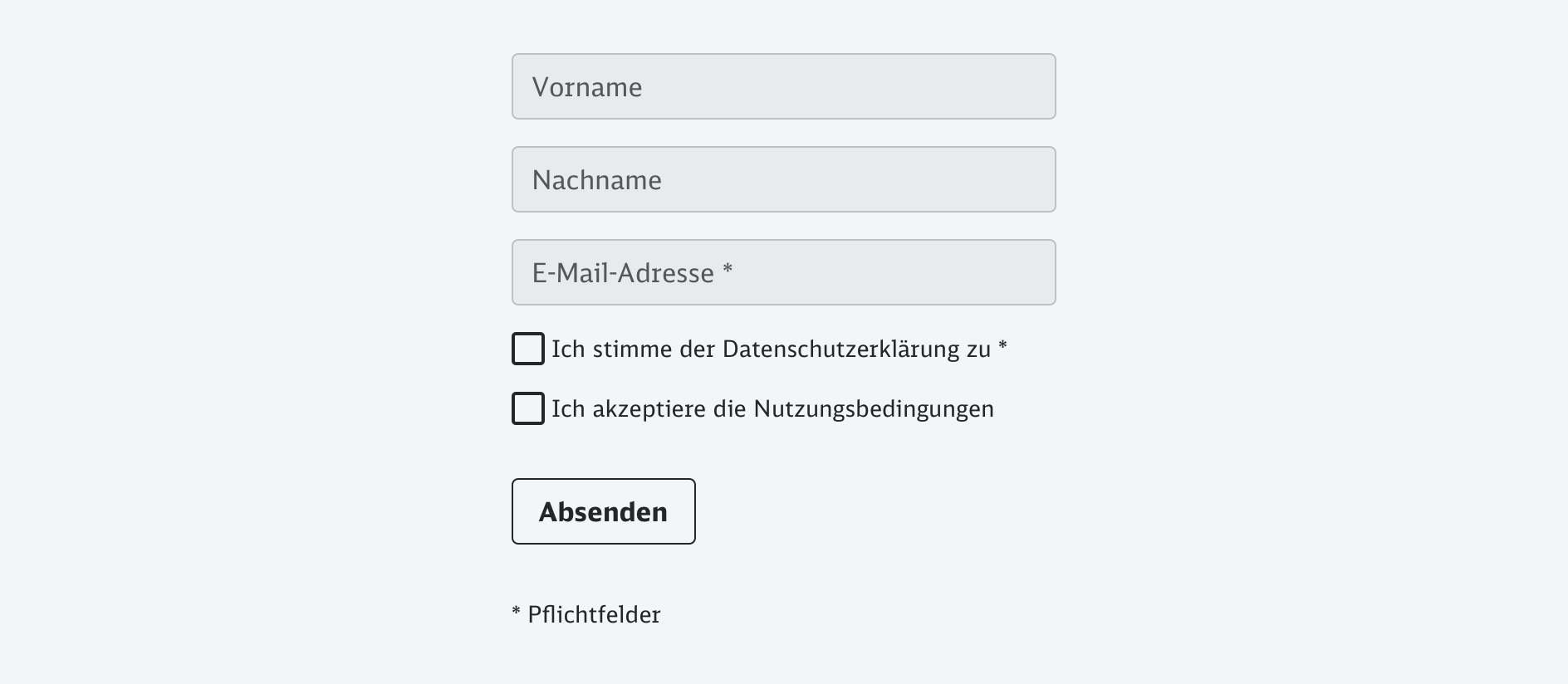Click the word 'Nutzungsbedingungen' in the terms label
Viewport: 1568px width, 684px height.
pyautogui.click(x=874, y=409)
